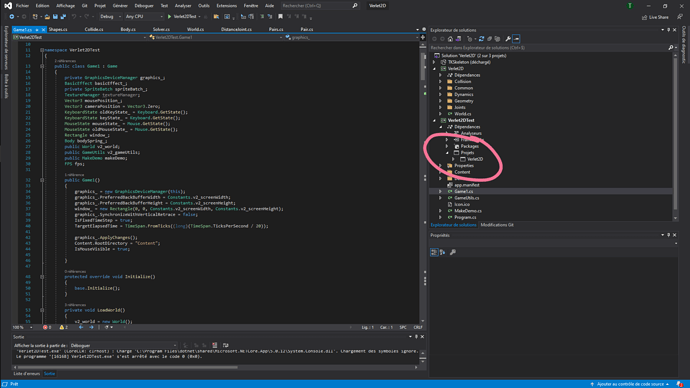Image resolution: width=690 pixels, height=388 pixels.
Task: Toggle word wrap in Output panel
Action: (226, 345)
